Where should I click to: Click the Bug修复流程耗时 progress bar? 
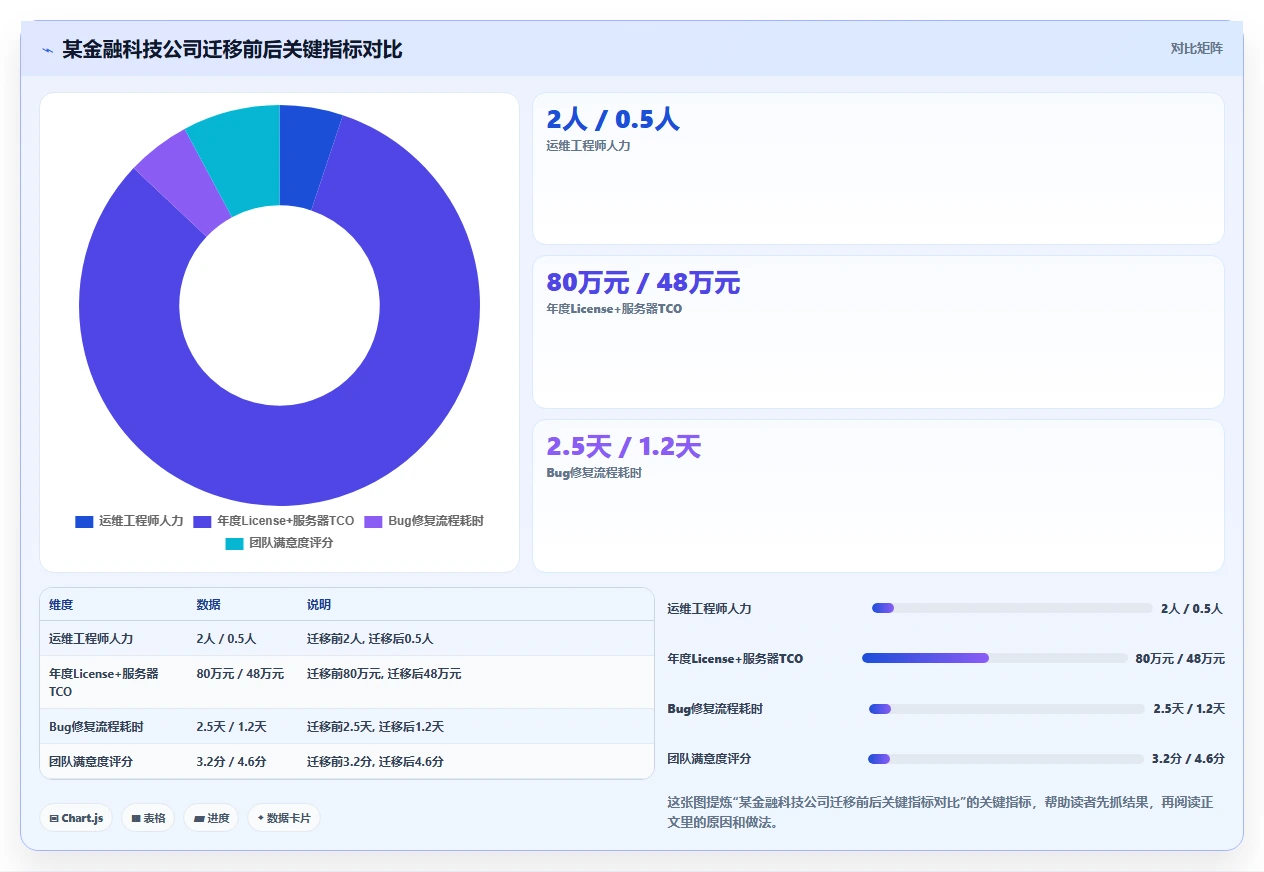[x=1007, y=708]
